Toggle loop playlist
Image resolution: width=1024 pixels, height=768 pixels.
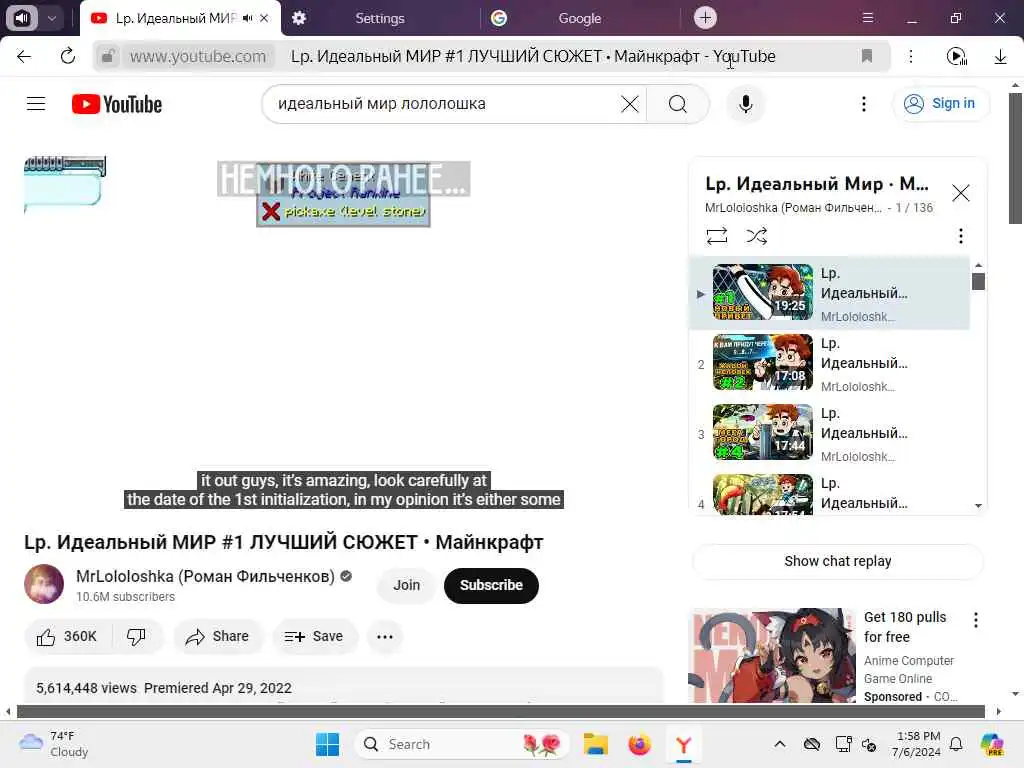pyautogui.click(x=716, y=236)
